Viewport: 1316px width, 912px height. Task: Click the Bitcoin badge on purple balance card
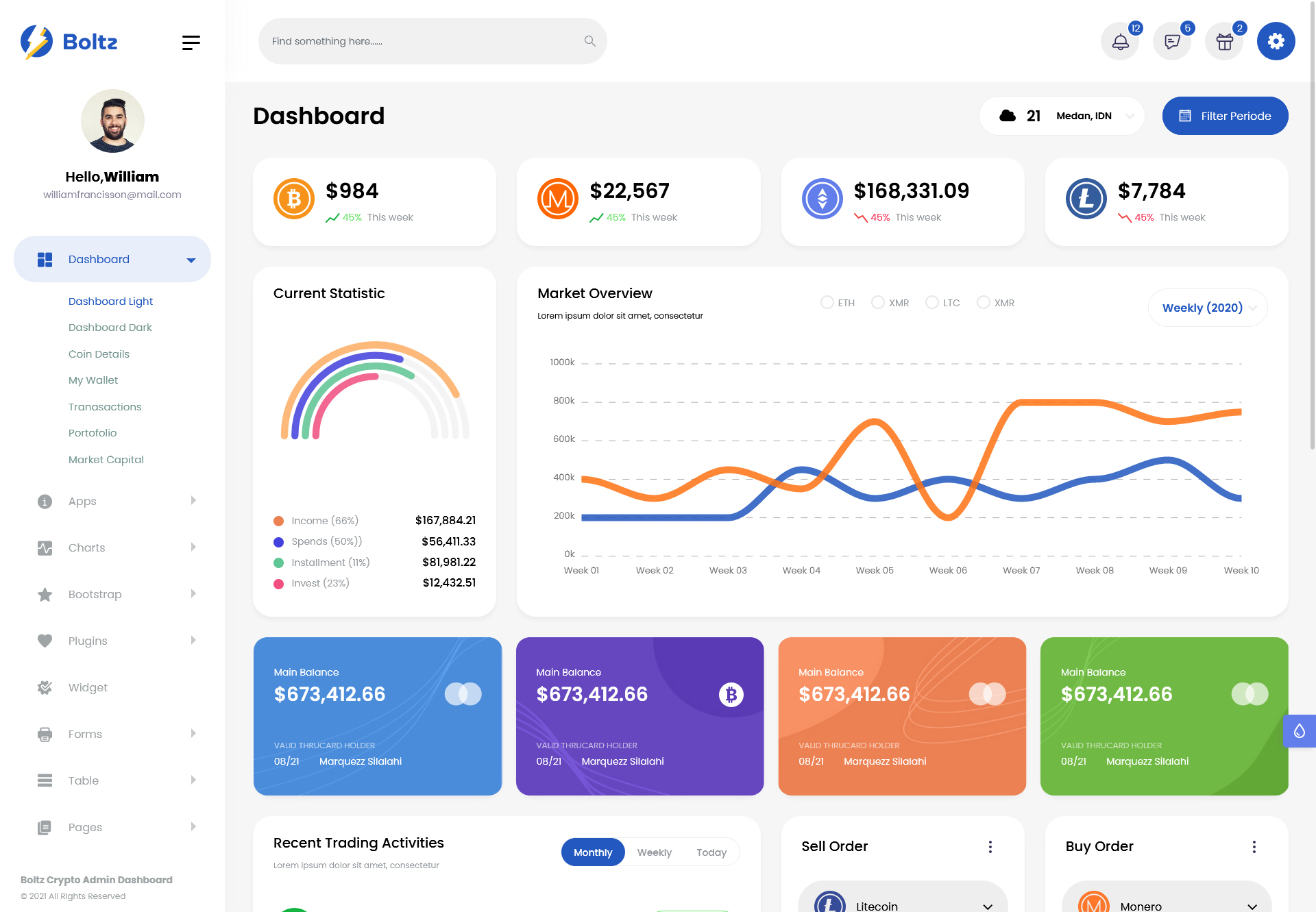coord(731,695)
